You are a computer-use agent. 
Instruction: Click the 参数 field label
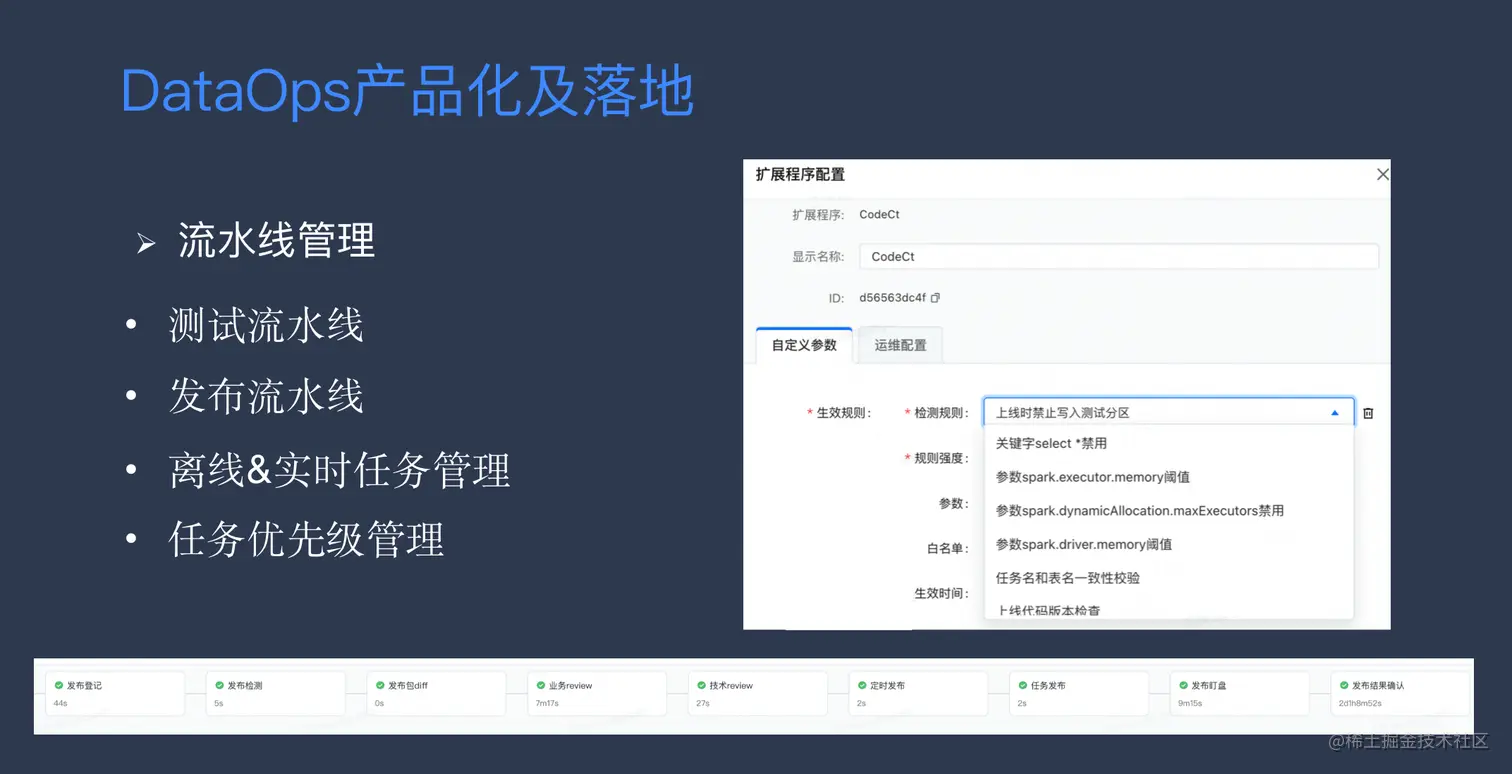[953, 503]
